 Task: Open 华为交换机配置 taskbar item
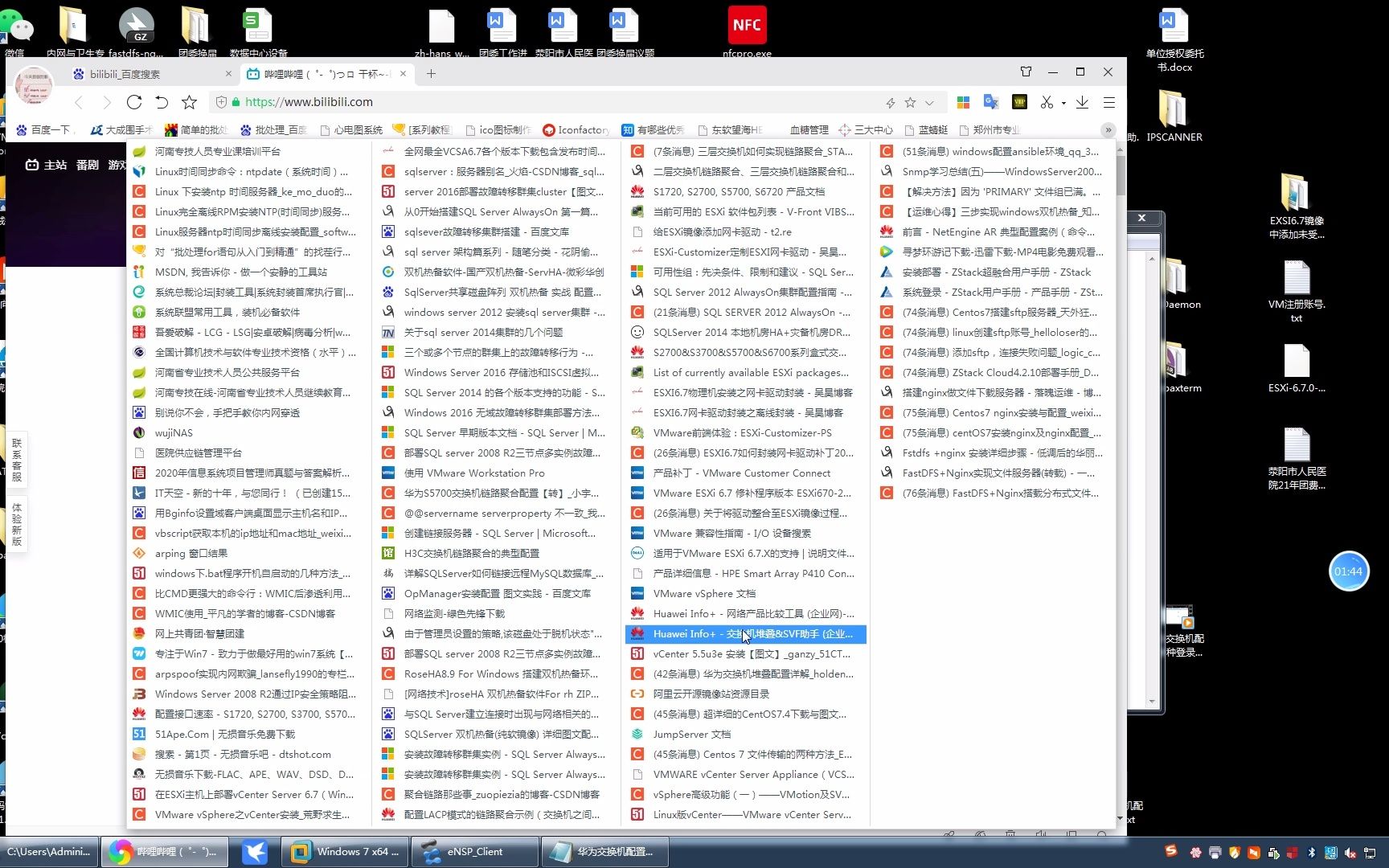605,851
